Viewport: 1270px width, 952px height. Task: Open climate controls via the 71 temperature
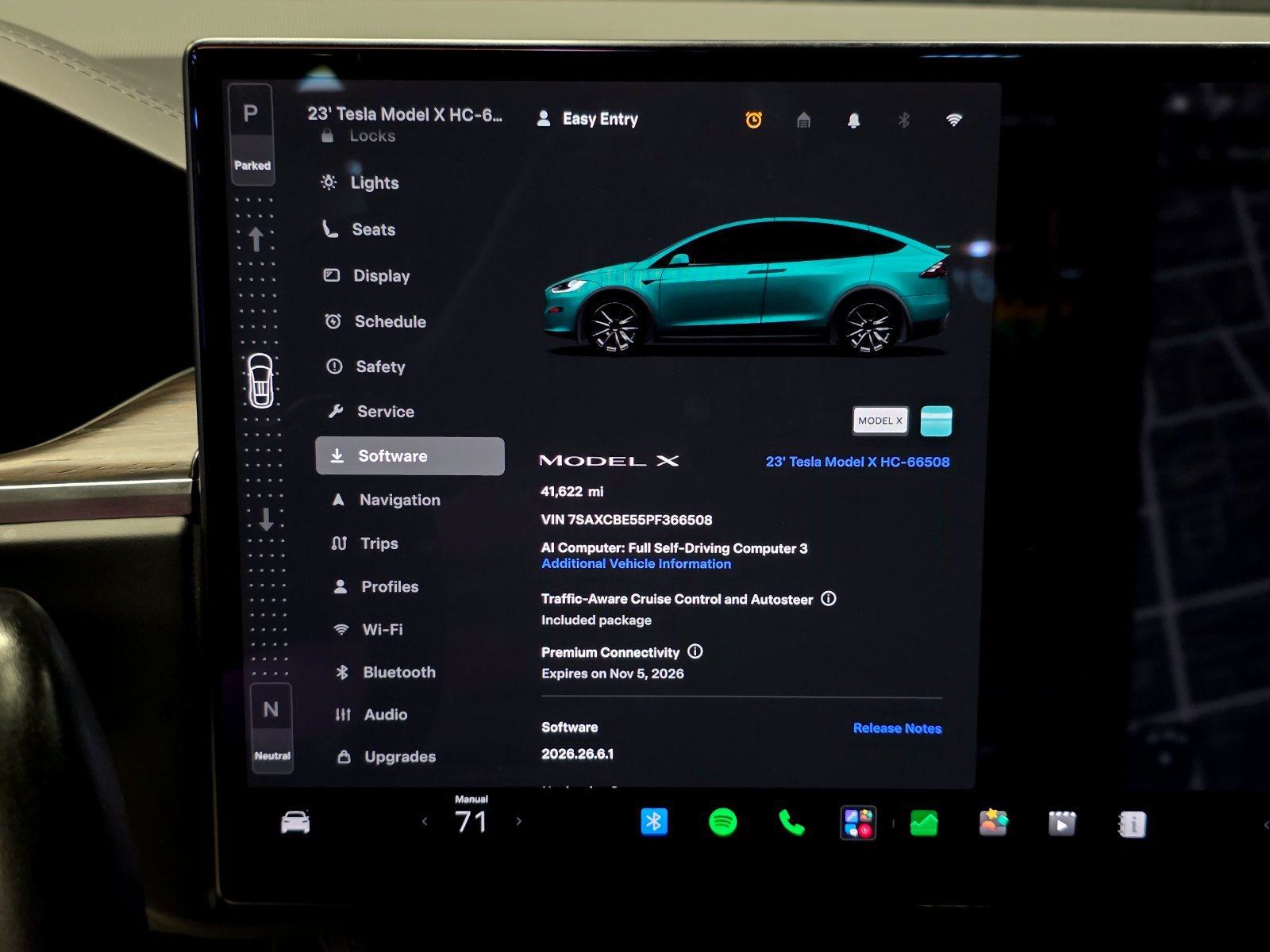[471, 822]
